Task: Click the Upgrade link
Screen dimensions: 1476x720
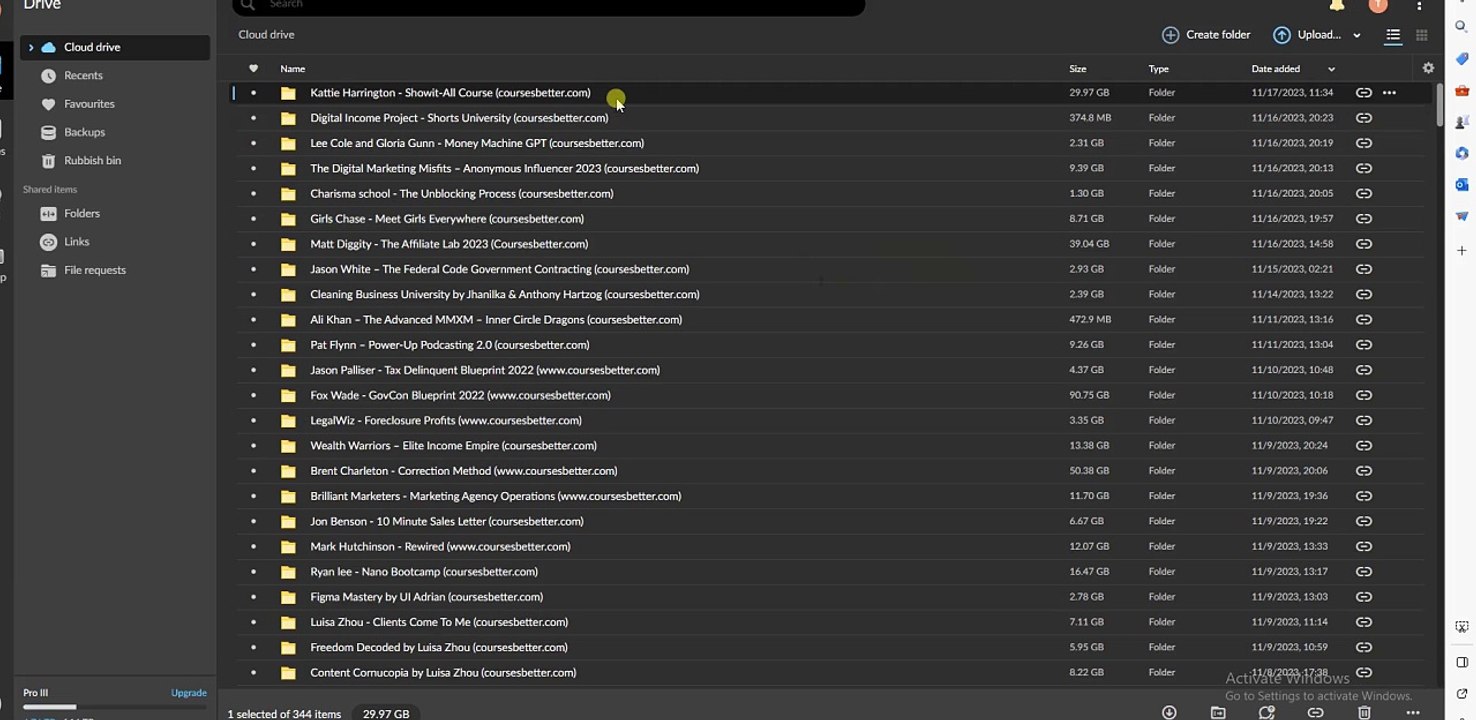Action: 189,693
